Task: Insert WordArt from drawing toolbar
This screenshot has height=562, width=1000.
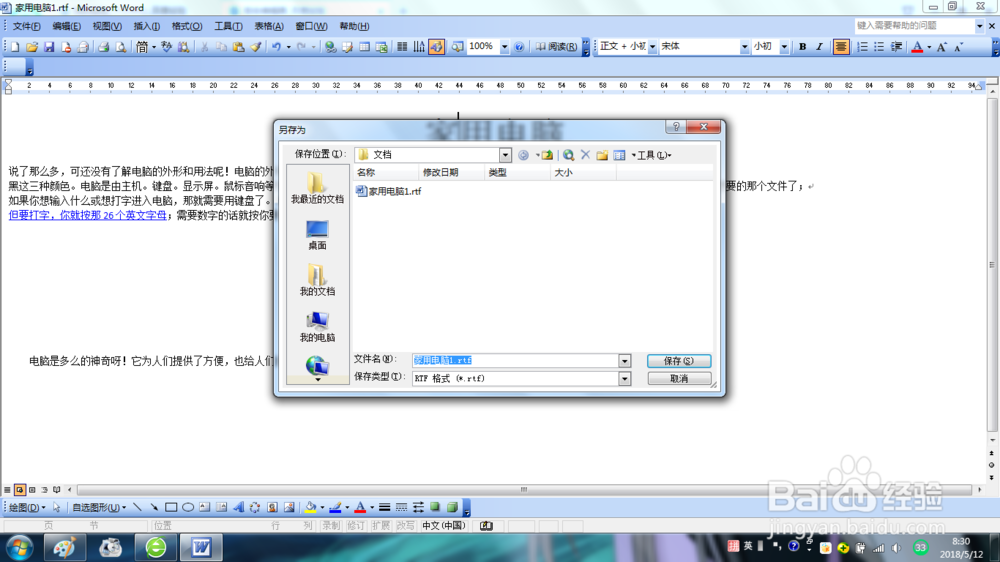Action: point(239,508)
